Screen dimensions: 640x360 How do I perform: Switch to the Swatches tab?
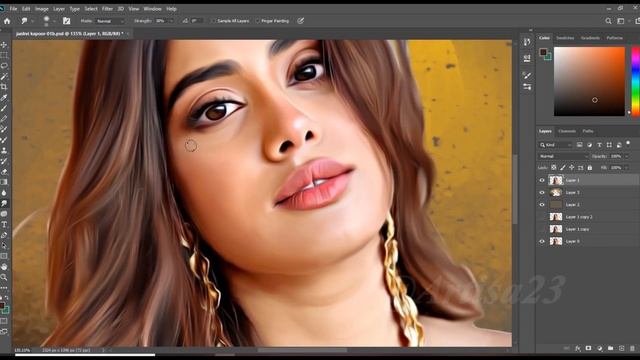point(565,38)
